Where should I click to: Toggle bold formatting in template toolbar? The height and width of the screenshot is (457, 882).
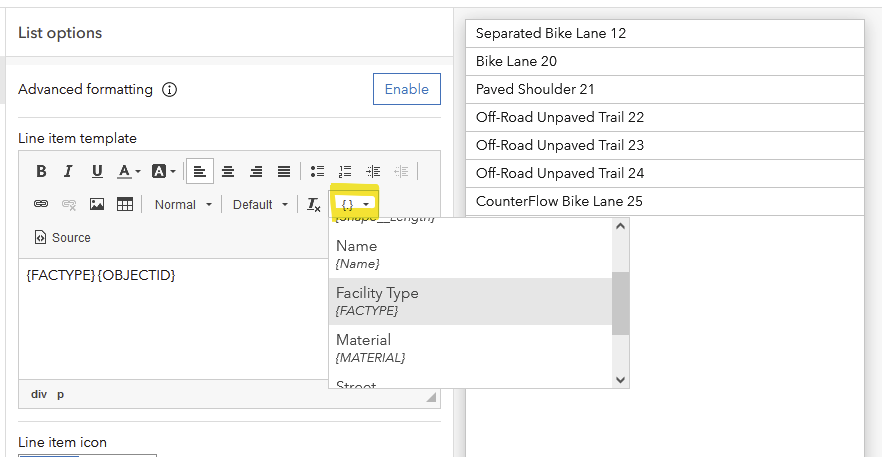[41, 171]
